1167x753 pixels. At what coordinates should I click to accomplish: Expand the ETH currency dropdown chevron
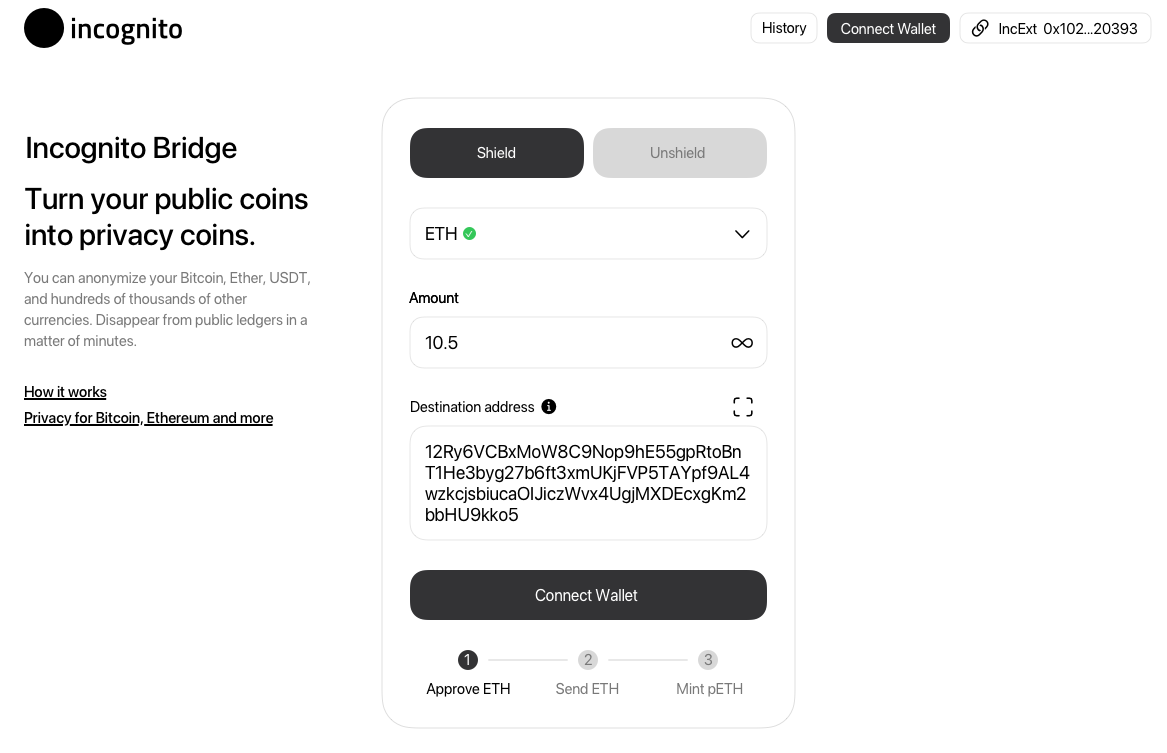click(742, 234)
